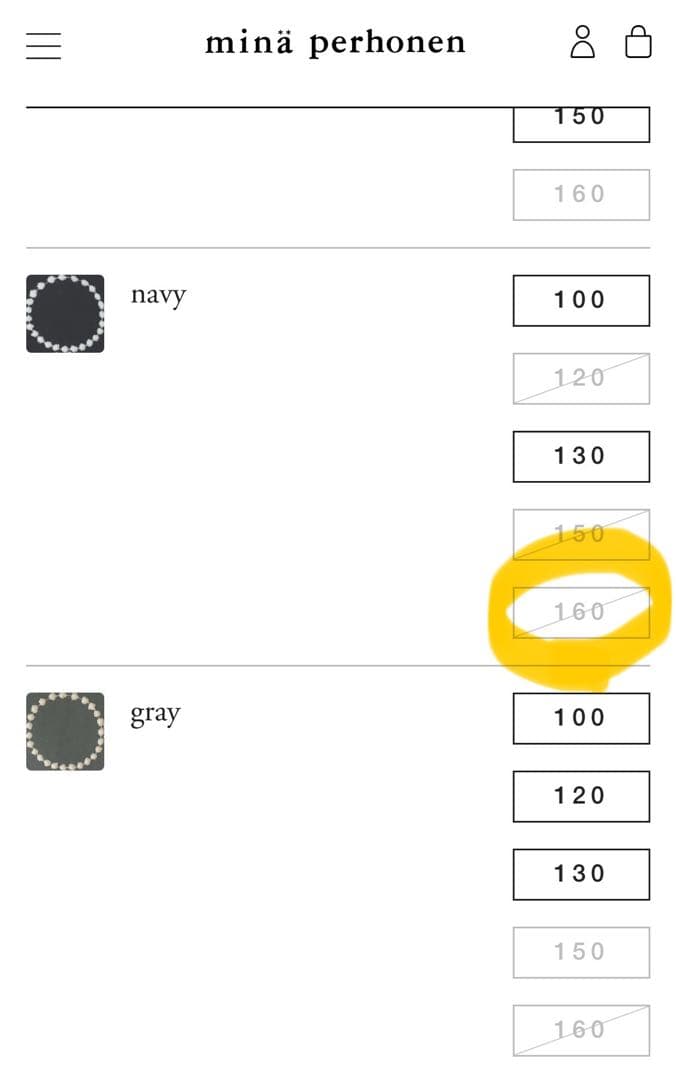Select the circled navy size 160
The height and width of the screenshot is (1080, 676).
click(581, 612)
